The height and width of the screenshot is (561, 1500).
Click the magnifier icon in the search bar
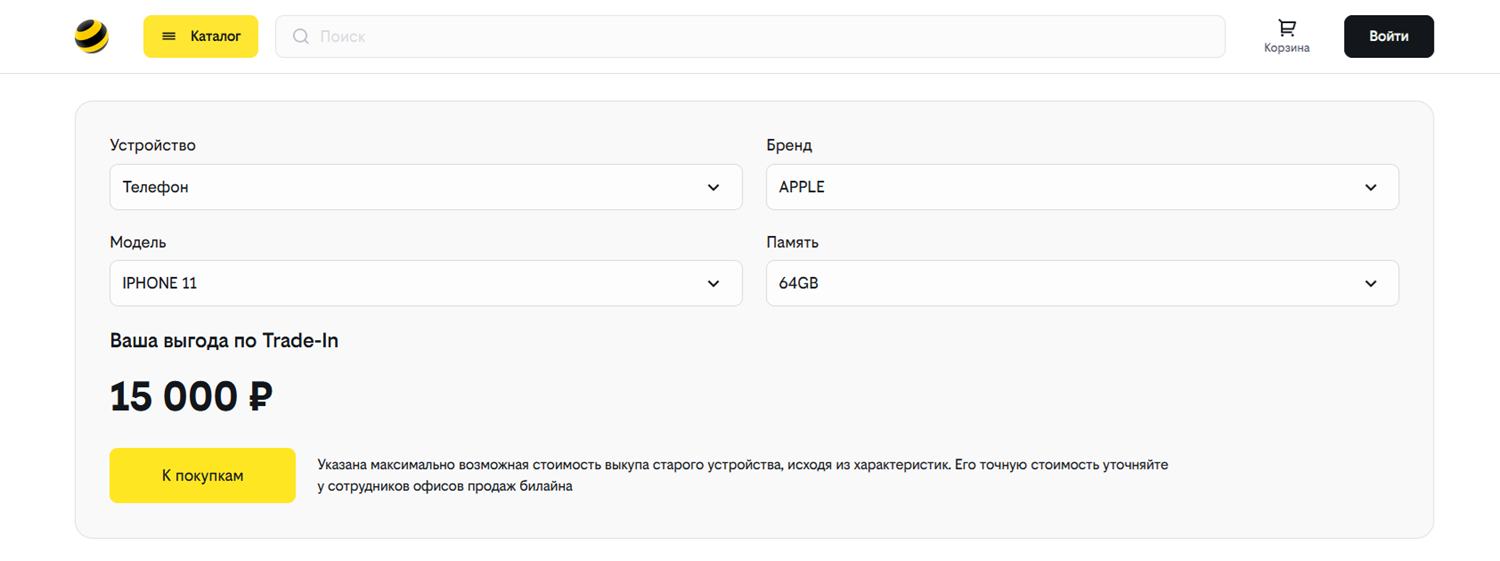click(300, 36)
